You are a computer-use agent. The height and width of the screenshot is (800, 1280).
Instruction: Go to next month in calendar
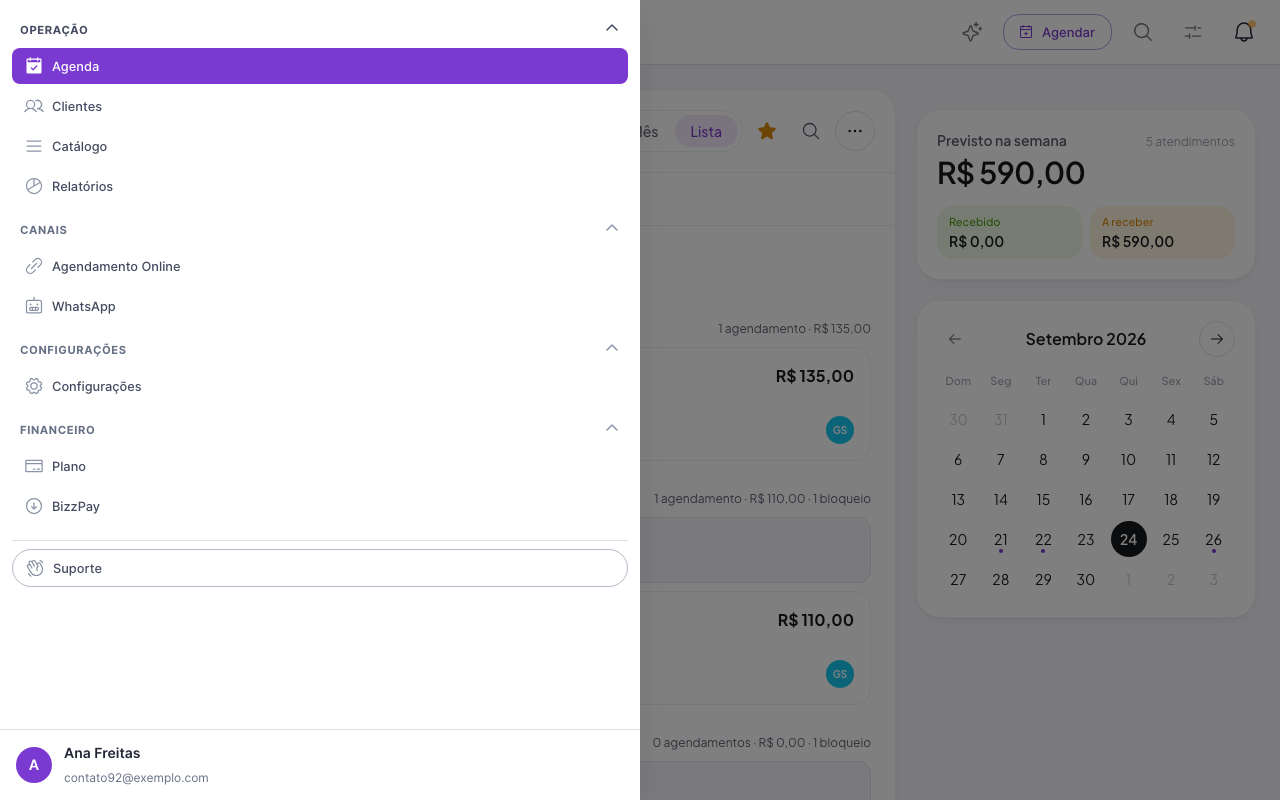point(1217,339)
